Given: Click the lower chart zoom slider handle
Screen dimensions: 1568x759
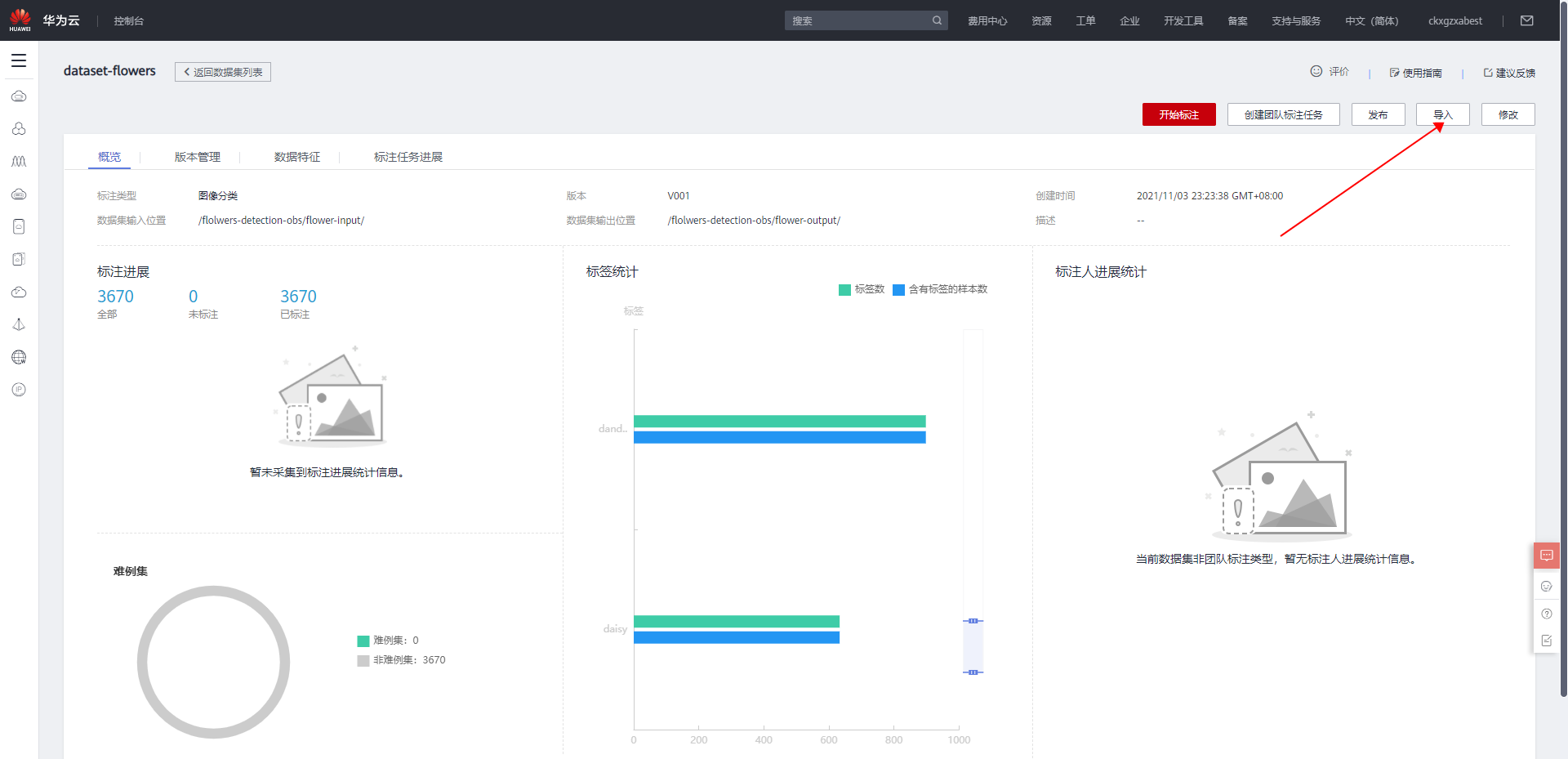Looking at the screenshot, I should 973,672.
